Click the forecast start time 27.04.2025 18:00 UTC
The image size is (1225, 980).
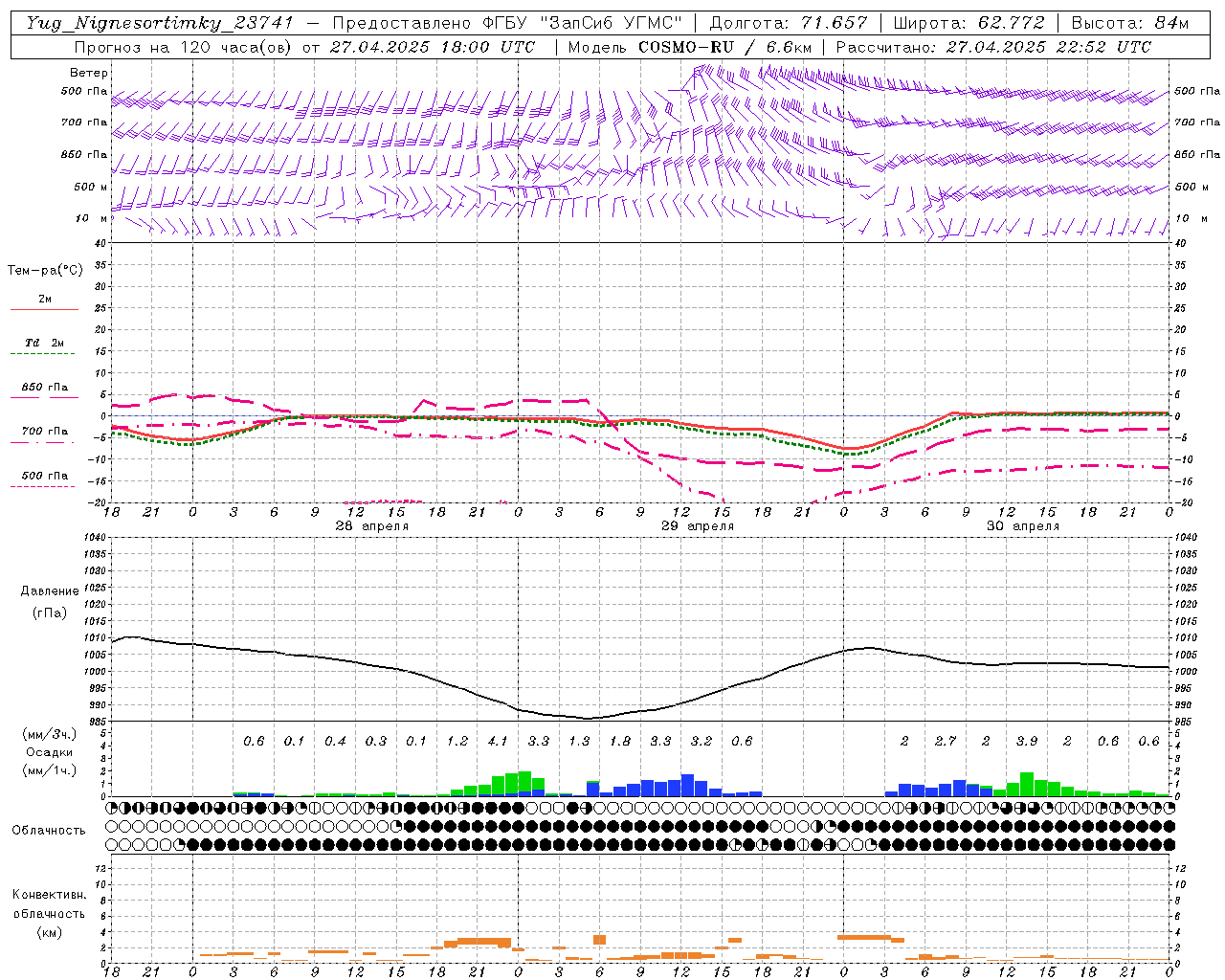(x=432, y=47)
